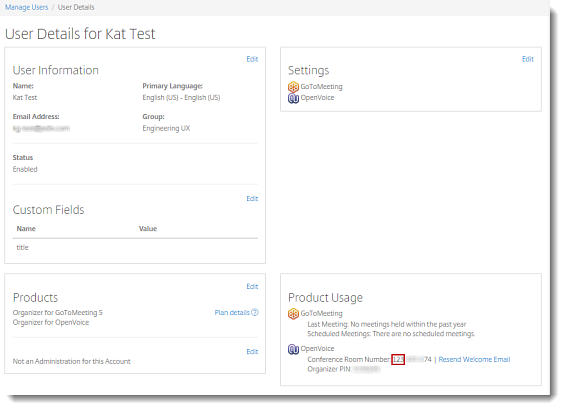Click the title row in Custom Fields
Viewport: 565px width, 410px height.
tap(135, 248)
